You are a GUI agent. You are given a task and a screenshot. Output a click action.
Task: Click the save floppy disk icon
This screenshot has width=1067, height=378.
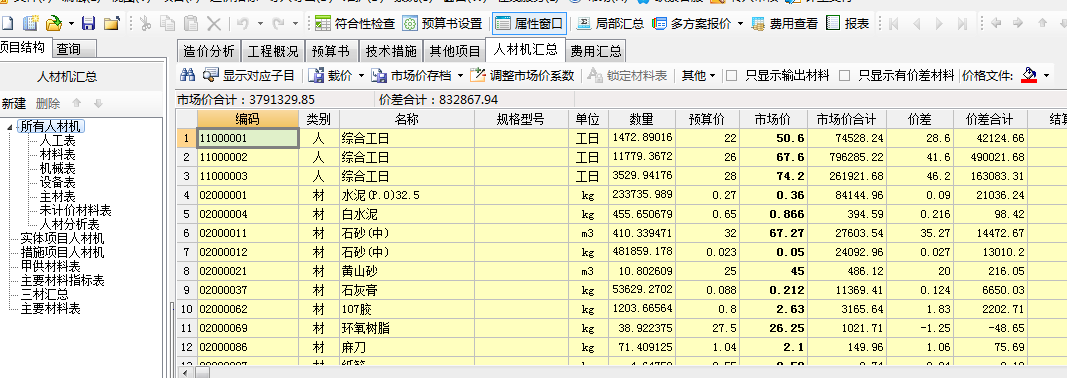point(88,24)
